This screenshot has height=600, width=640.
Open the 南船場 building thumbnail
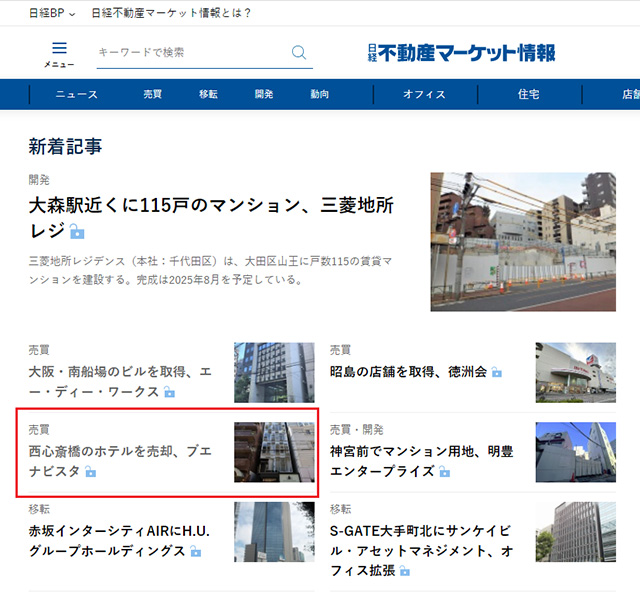pos(274,372)
